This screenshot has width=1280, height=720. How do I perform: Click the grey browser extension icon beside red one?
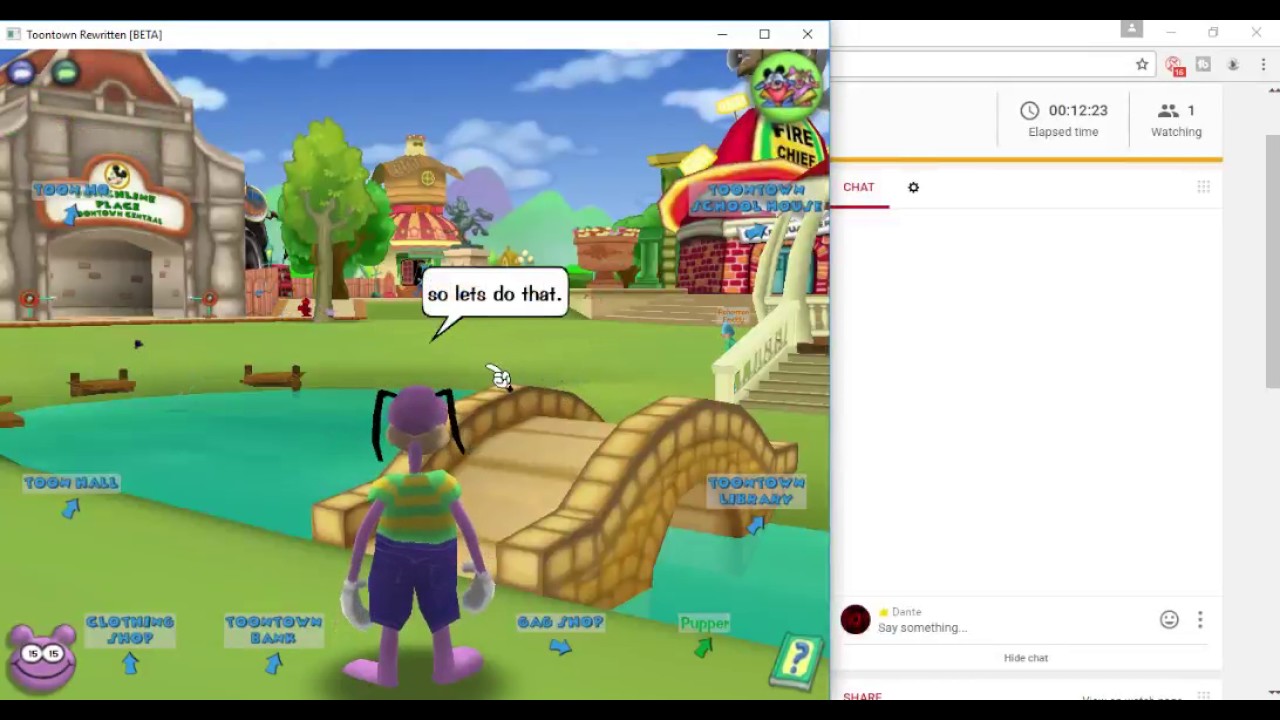click(1203, 64)
